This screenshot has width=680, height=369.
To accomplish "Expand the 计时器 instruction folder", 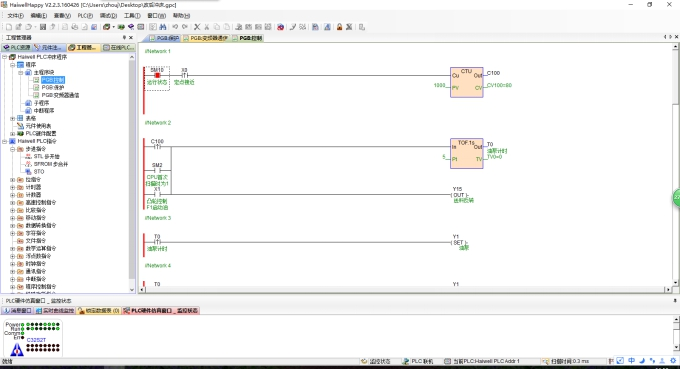I will (13, 187).
